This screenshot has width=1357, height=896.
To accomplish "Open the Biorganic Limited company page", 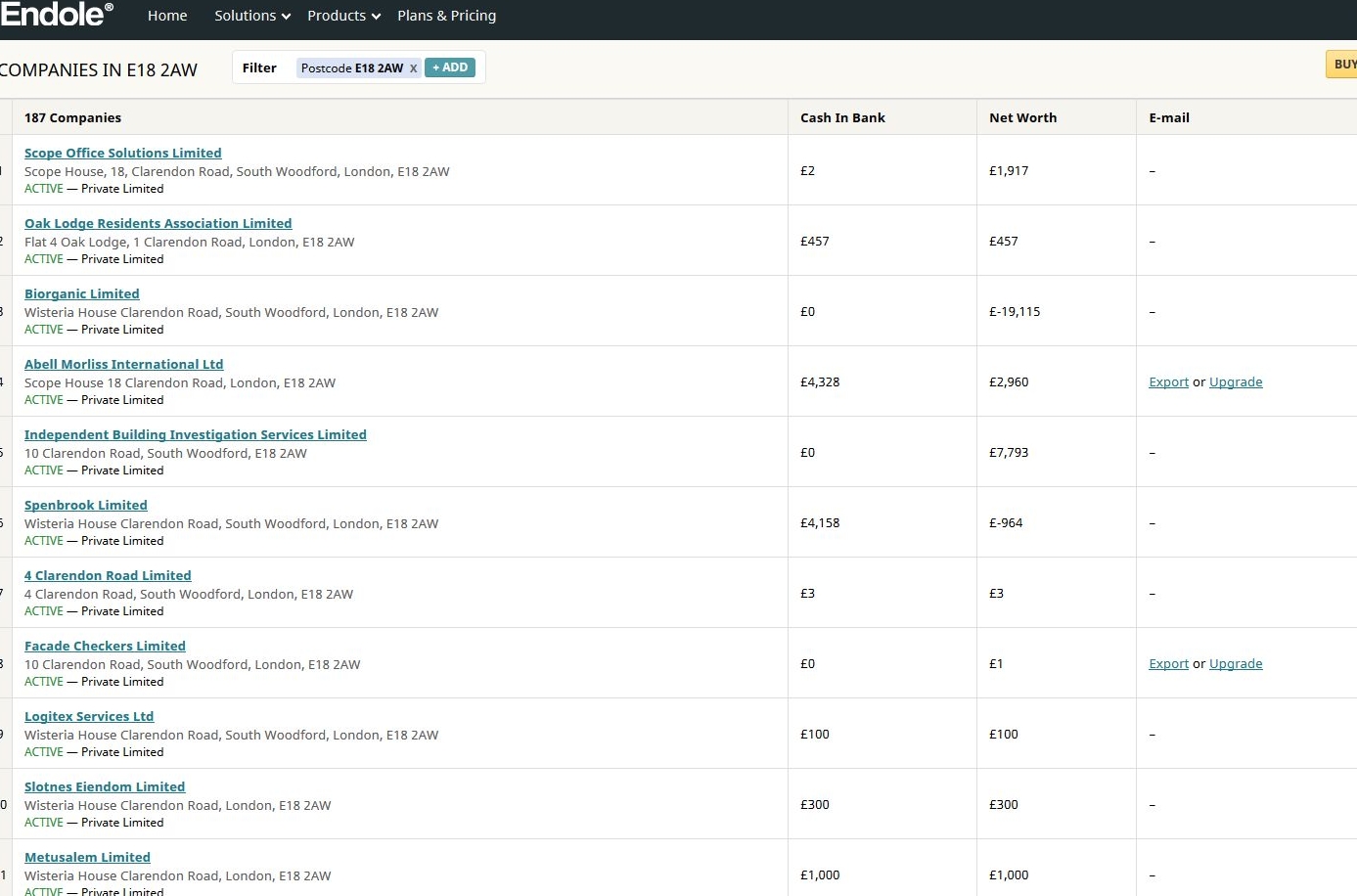I will click(81, 293).
